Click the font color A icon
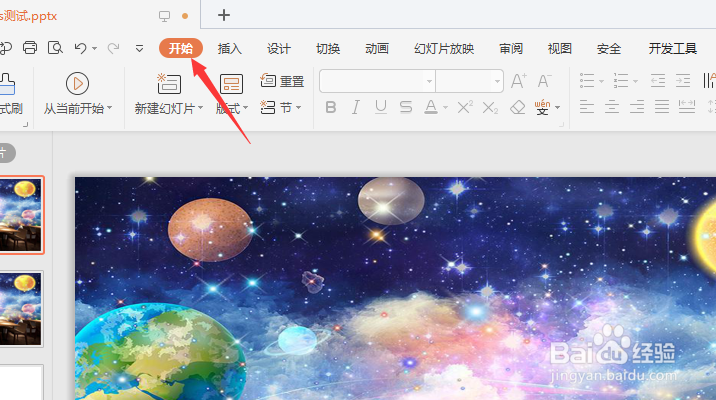716x400 pixels. (431, 108)
